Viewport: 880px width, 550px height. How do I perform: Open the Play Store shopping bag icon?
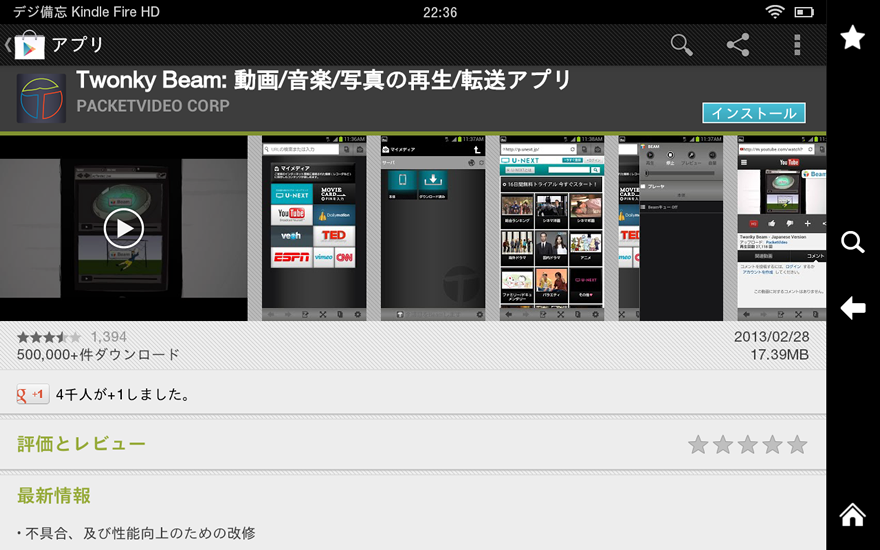click(29, 45)
